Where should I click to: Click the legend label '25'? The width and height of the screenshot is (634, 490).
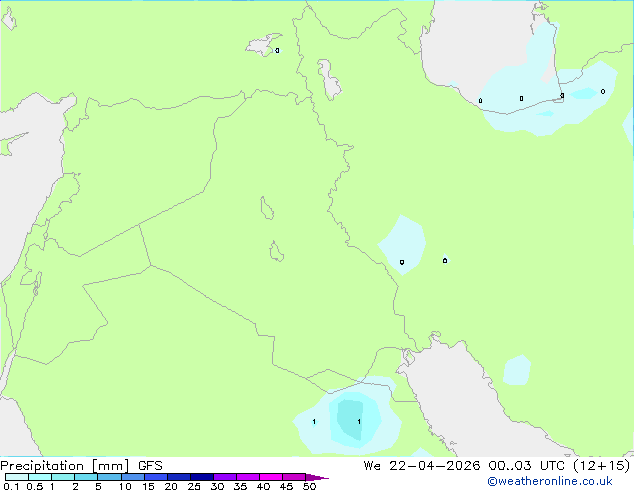click(x=194, y=486)
